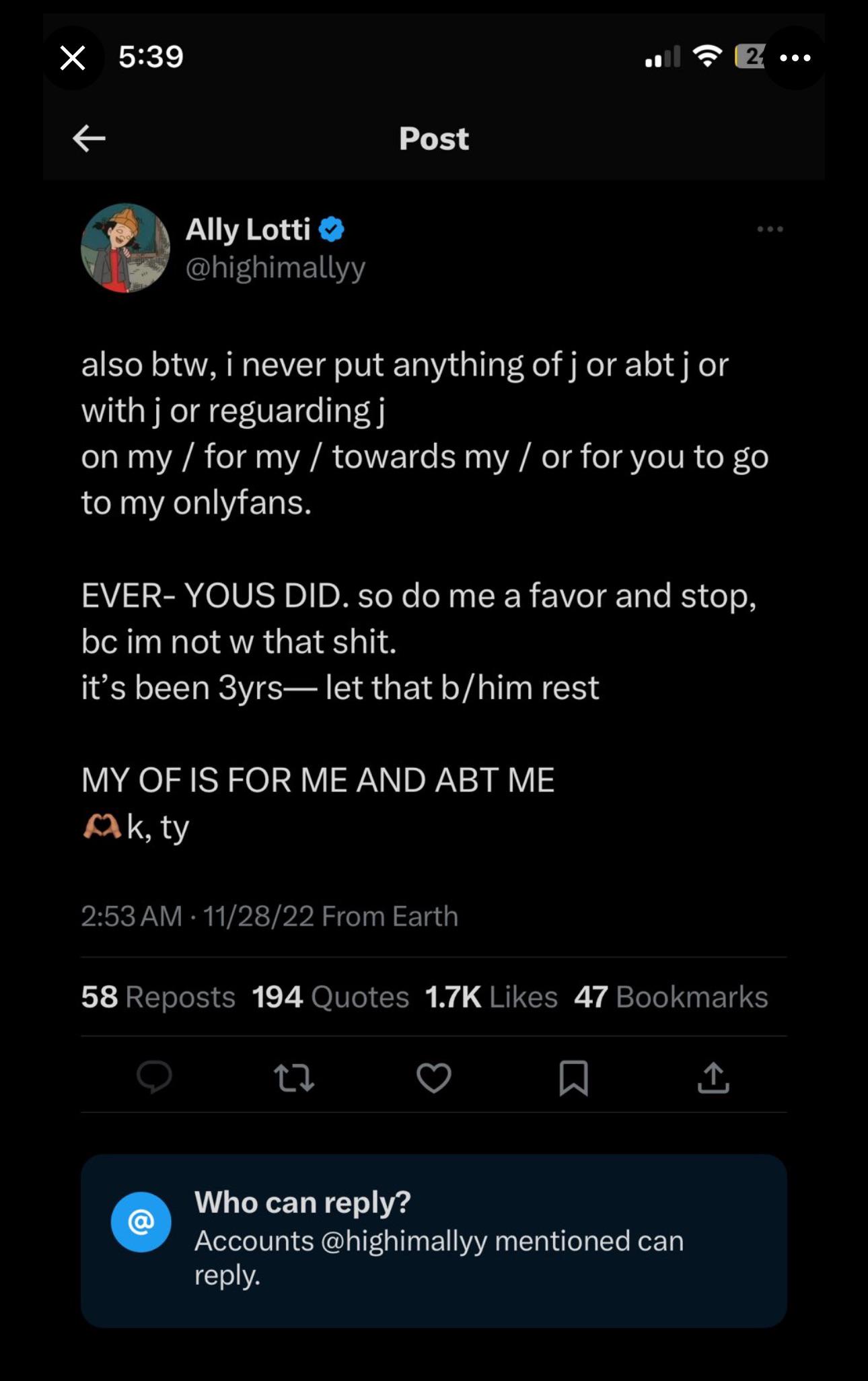This screenshot has width=868, height=1381.
Task: Open the post's more options ellipsis
Action: point(770,229)
